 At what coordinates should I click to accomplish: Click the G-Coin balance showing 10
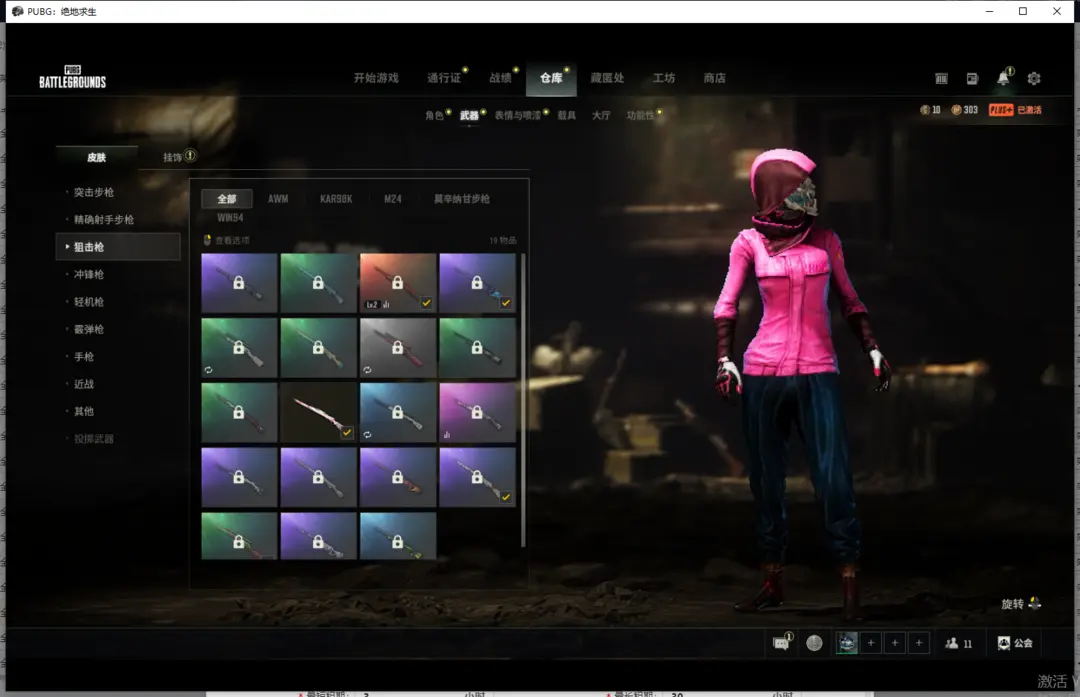pyautogui.click(x=930, y=110)
